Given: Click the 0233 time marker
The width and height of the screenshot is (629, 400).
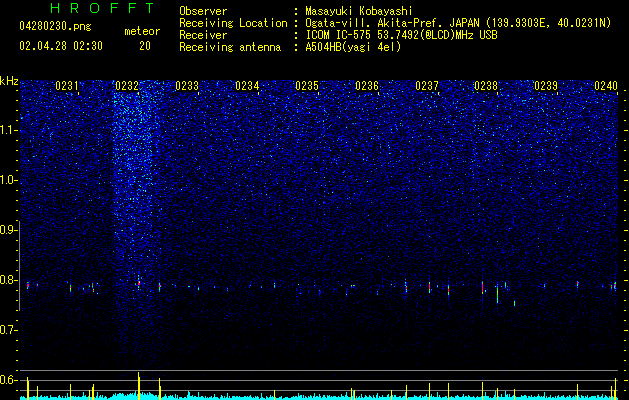Looking at the screenshot, I should point(187,85).
